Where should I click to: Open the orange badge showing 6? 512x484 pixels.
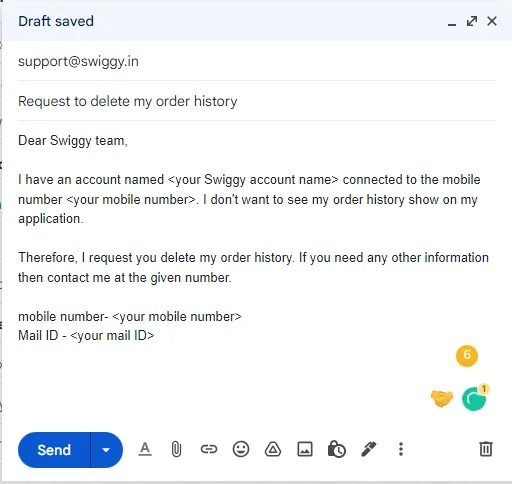(x=467, y=356)
